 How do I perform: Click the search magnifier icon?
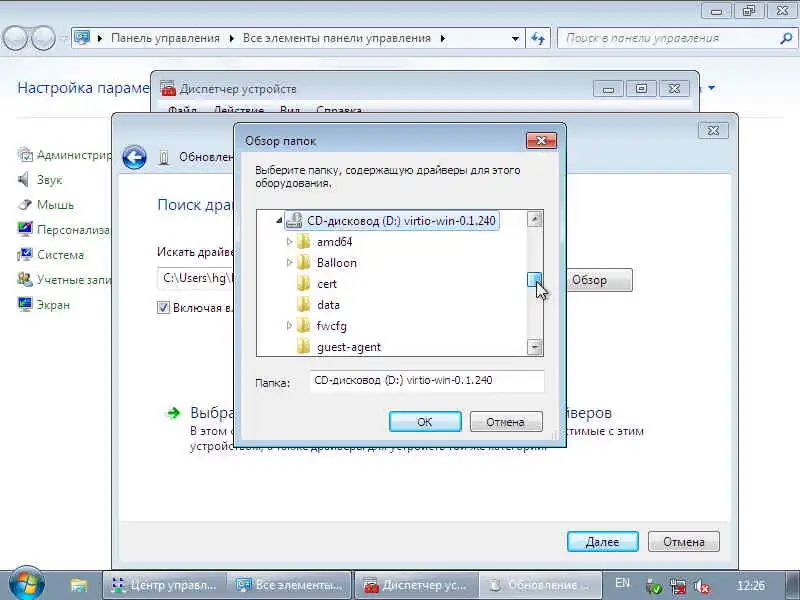tap(786, 38)
